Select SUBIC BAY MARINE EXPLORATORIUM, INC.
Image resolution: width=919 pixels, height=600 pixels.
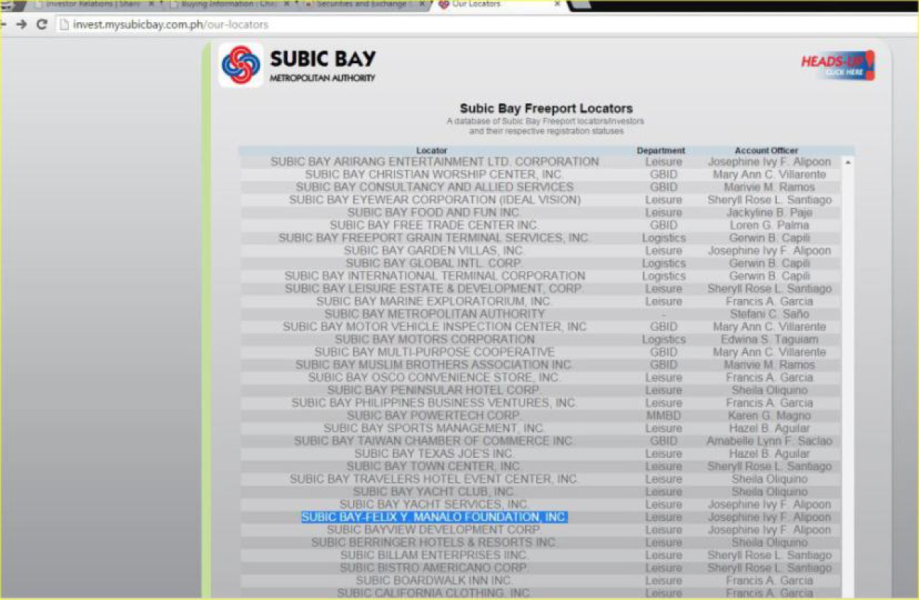pos(434,301)
